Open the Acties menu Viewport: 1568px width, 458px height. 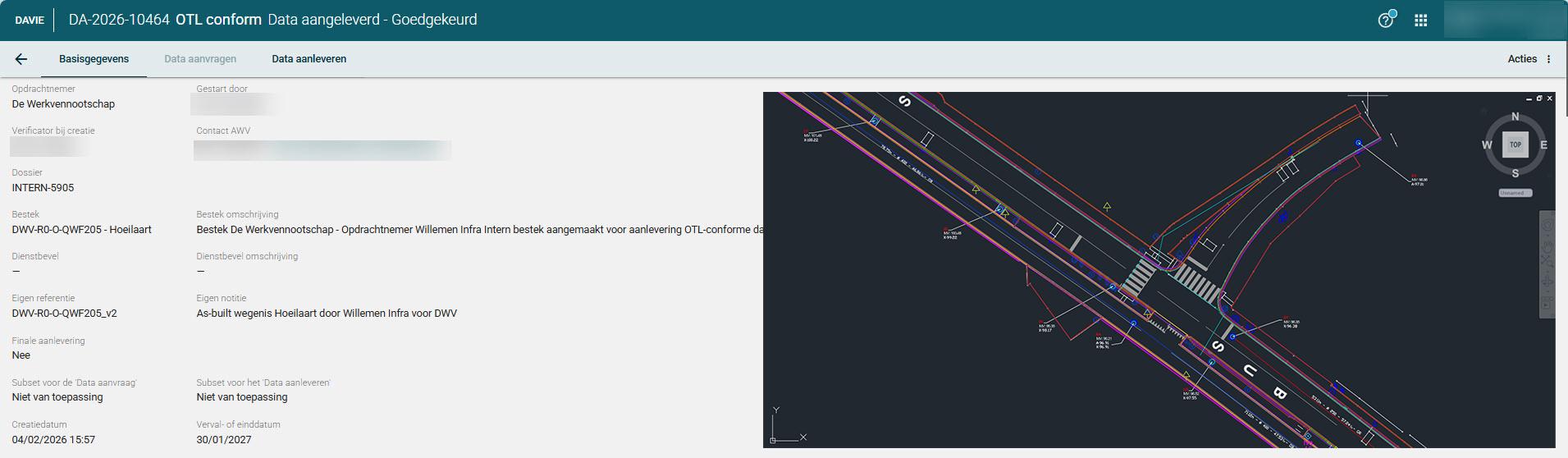click(1522, 59)
